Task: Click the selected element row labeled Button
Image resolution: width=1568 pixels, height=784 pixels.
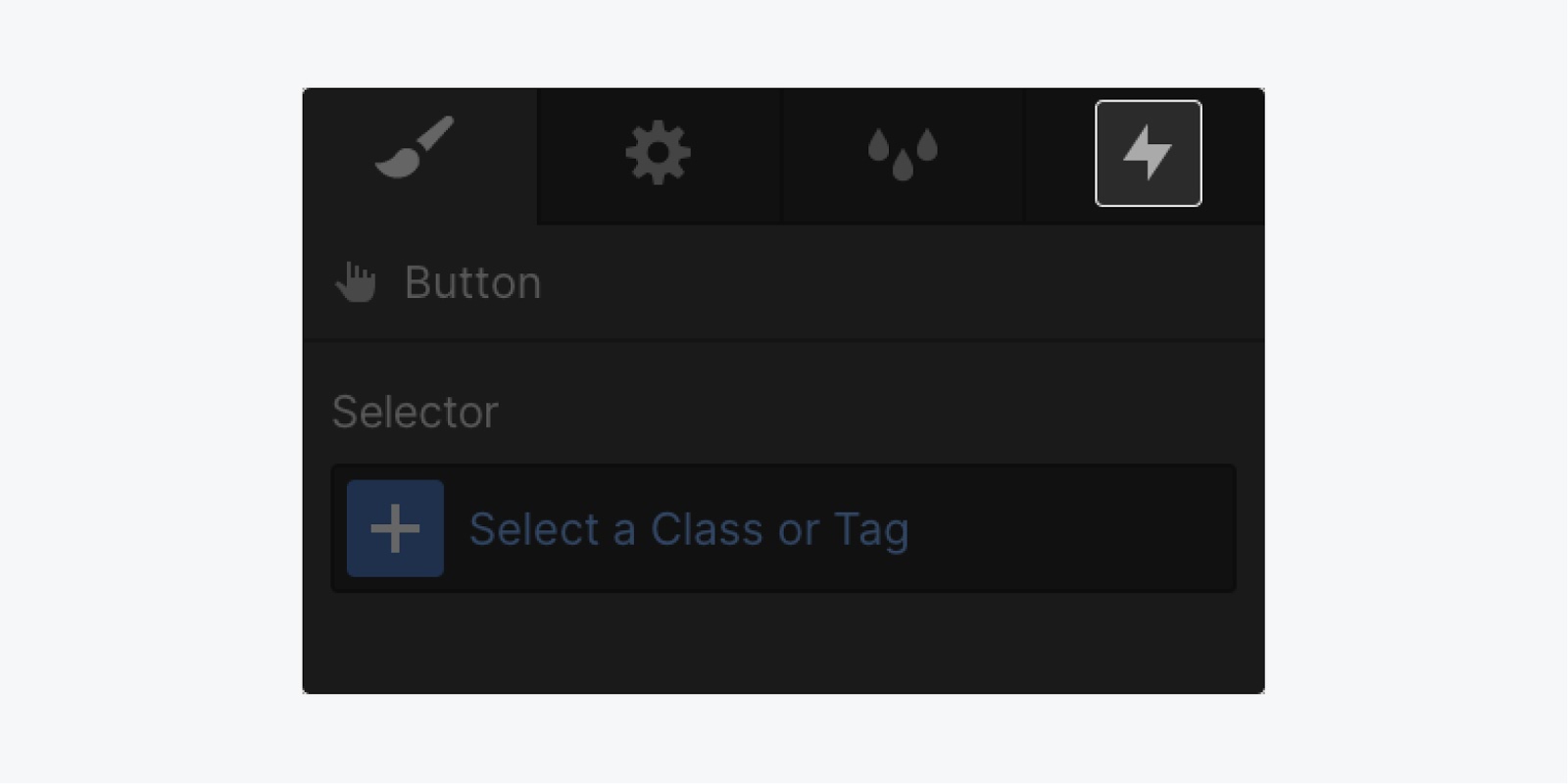Action: click(783, 282)
